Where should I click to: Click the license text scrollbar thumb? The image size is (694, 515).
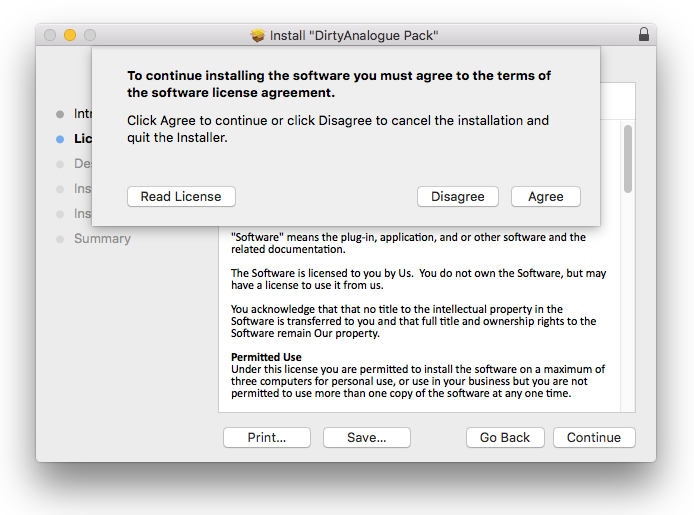(x=628, y=159)
